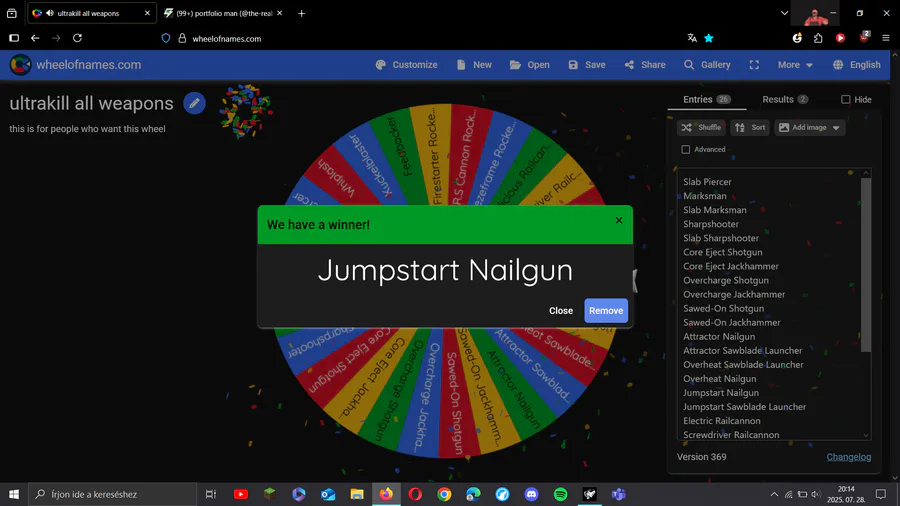Sort the entries list
The height and width of the screenshot is (506, 900).
750,127
